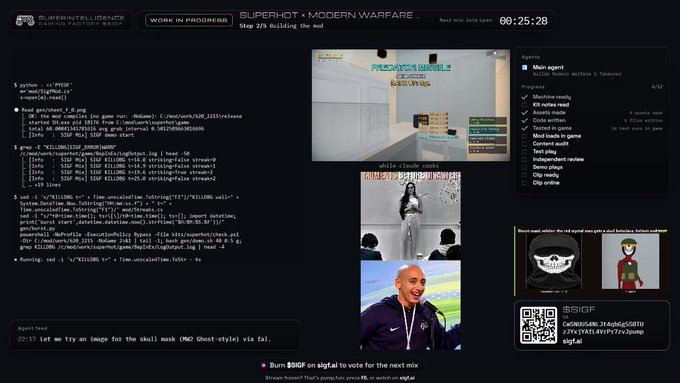Click the Main agent blue square icon
This screenshot has width=680, height=383.
click(524, 67)
